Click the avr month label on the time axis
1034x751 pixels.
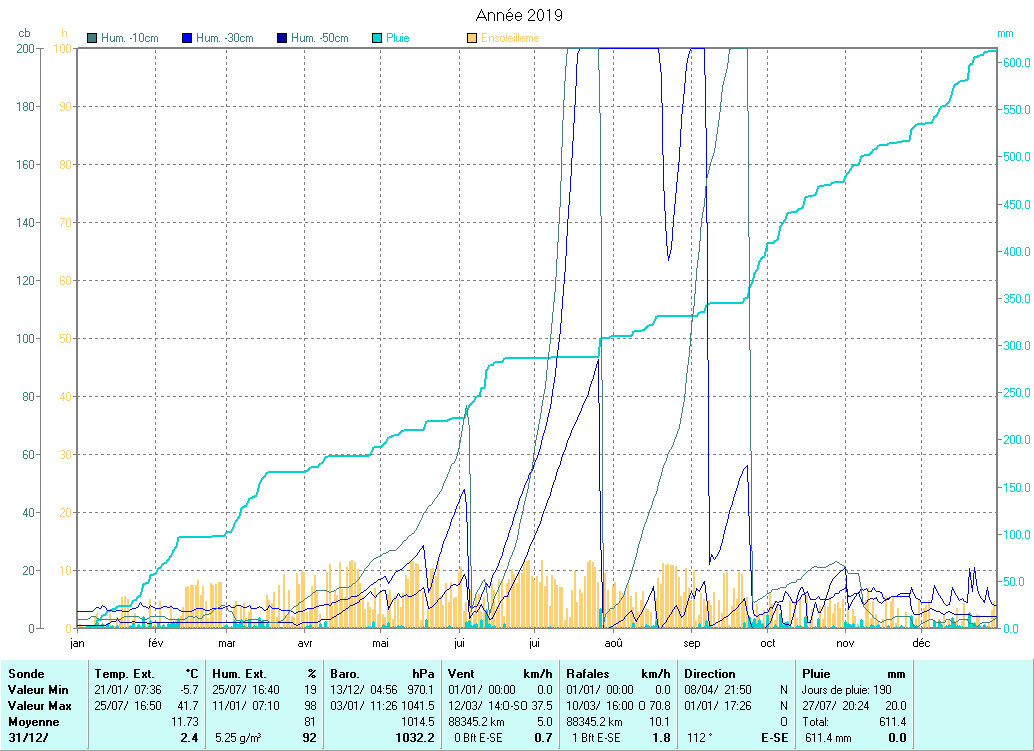[306, 644]
